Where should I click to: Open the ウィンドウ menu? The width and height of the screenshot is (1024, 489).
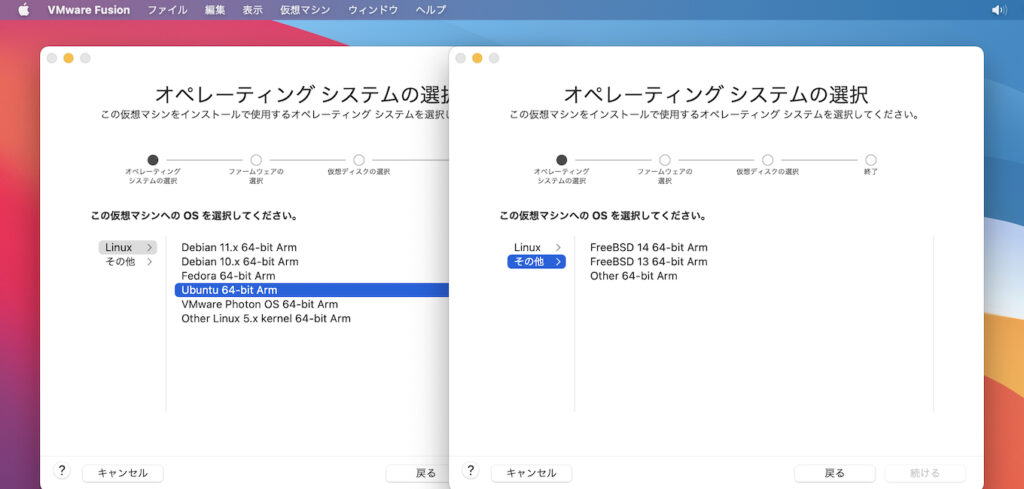point(373,10)
